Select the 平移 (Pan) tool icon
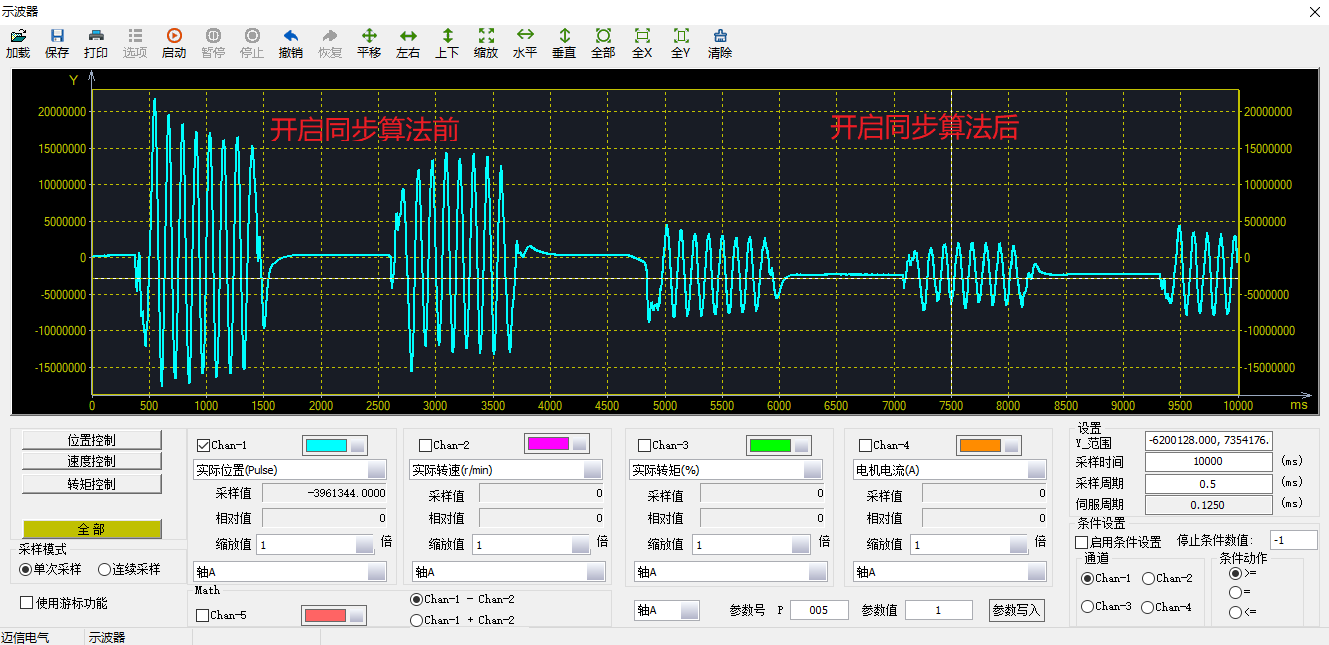This screenshot has width=1329, height=645. tap(369, 36)
